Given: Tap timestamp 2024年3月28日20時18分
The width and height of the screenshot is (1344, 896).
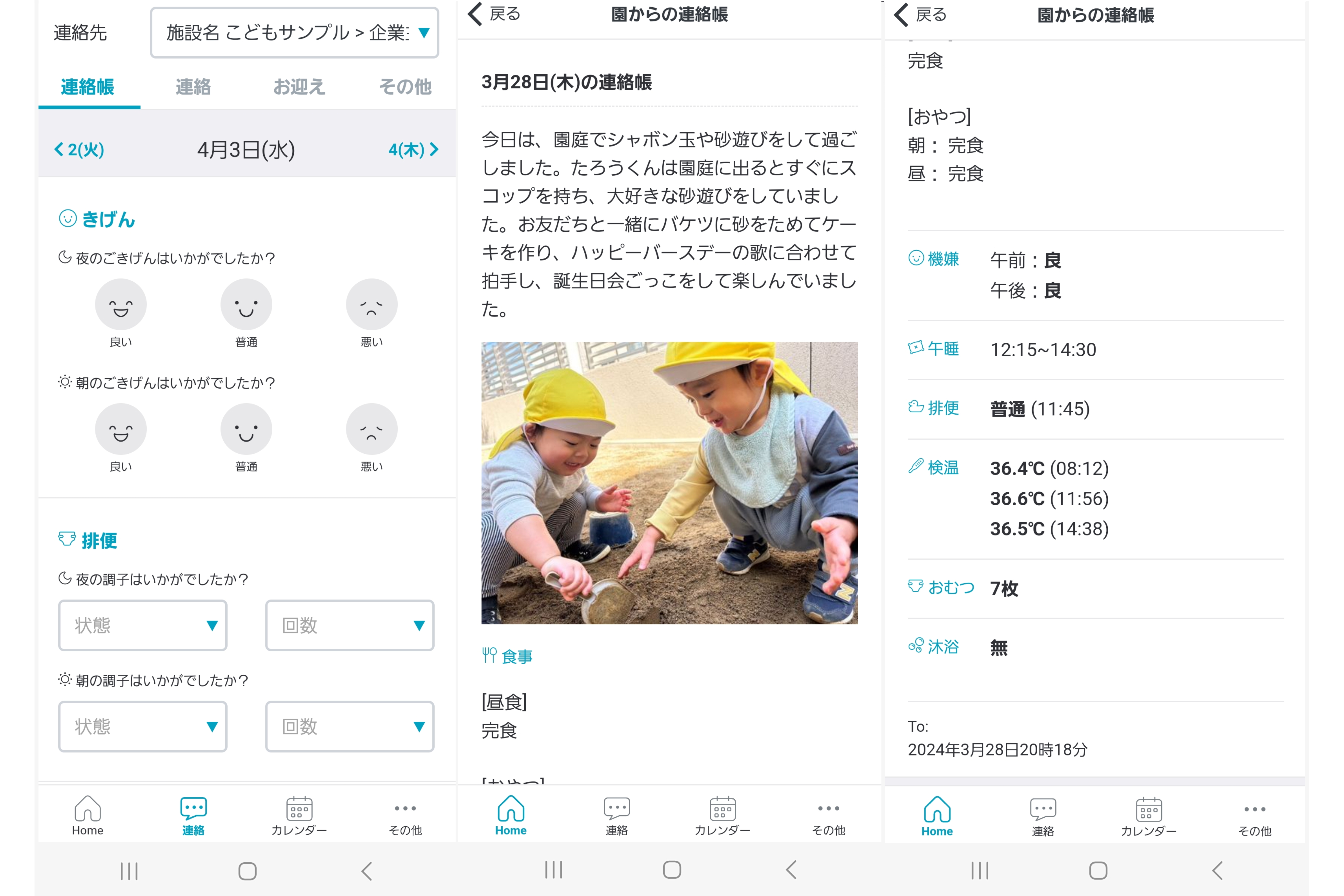Looking at the screenshot, I should (997, 750).
